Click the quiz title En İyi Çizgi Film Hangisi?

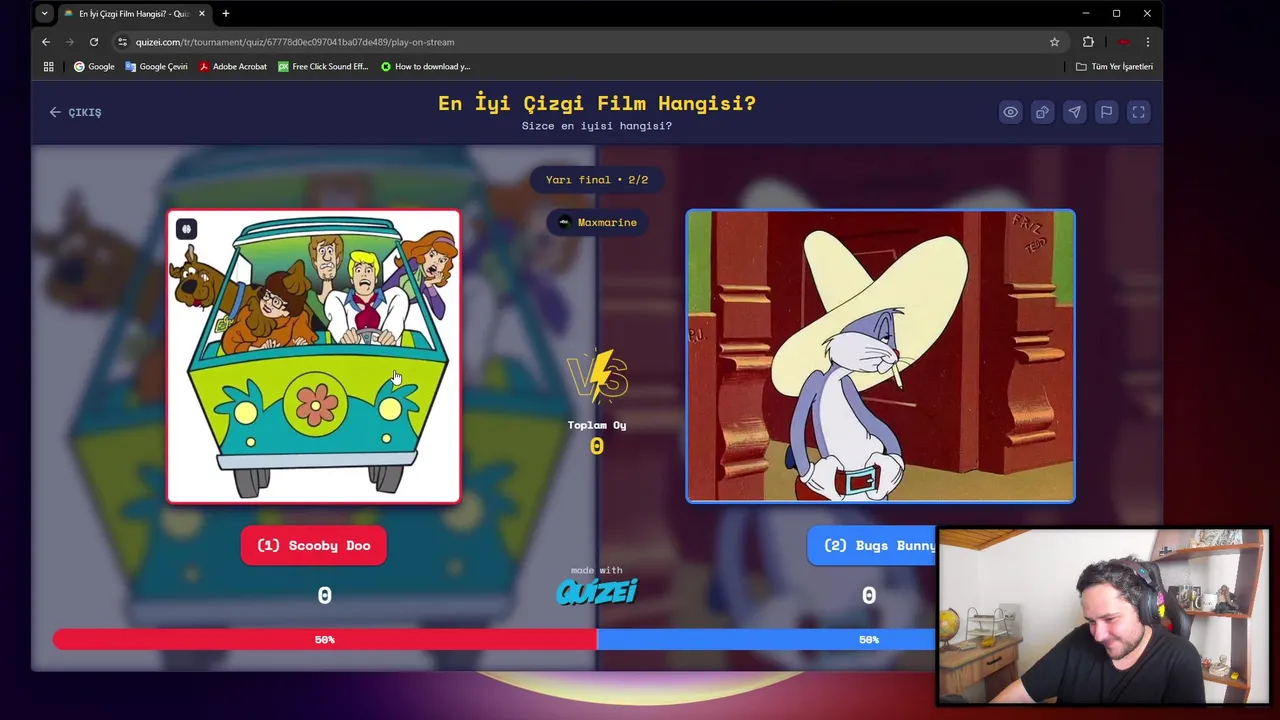click(597, 103)
